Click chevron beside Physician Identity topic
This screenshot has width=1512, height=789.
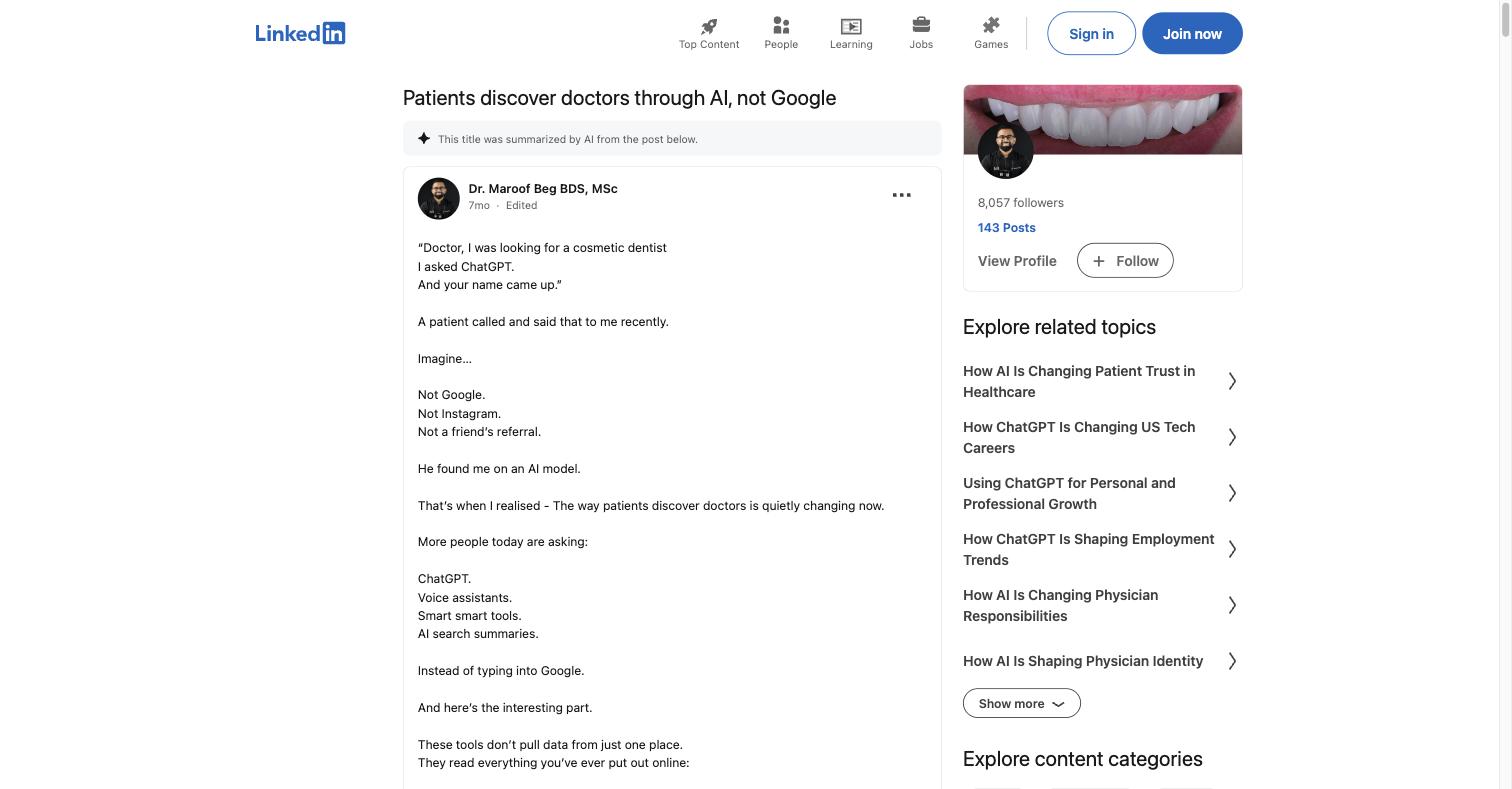tap(1232, 661)
